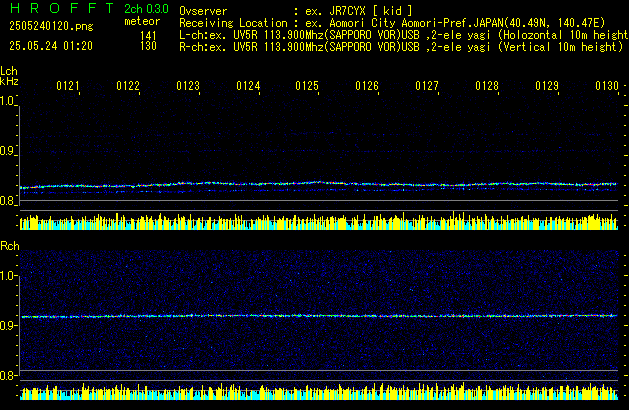The image size is (629, 410).
Task: Click the kHz axis unit label
Action: coord(9,81)
